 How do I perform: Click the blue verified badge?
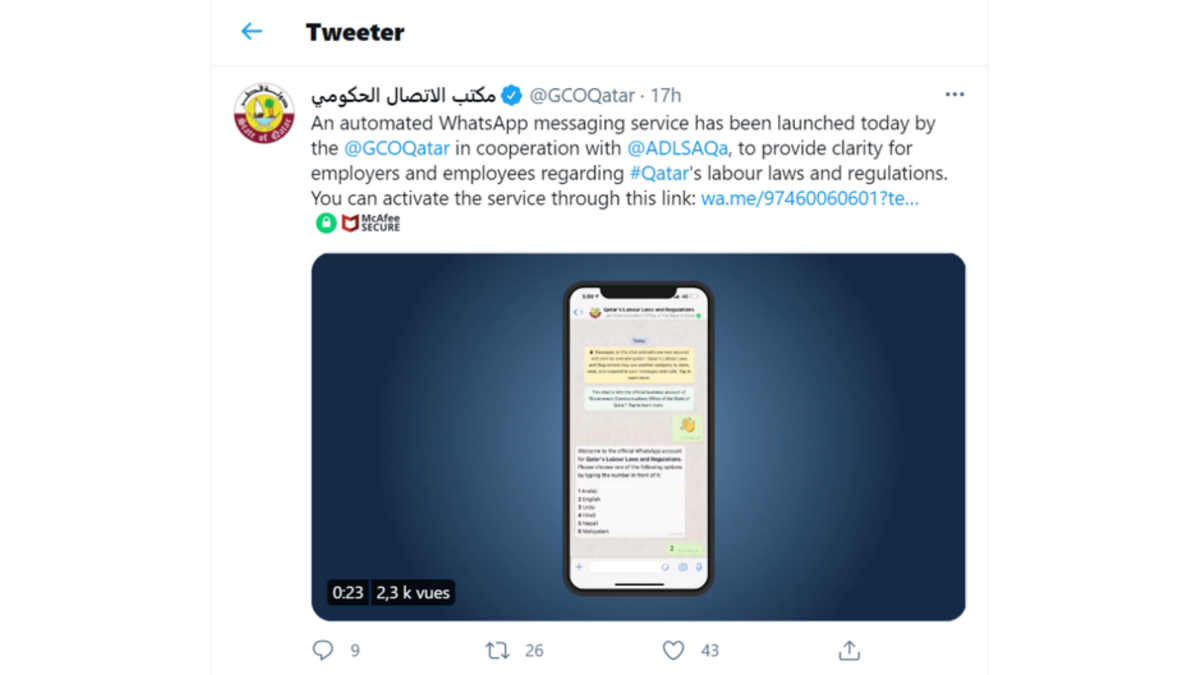(511, 96)
